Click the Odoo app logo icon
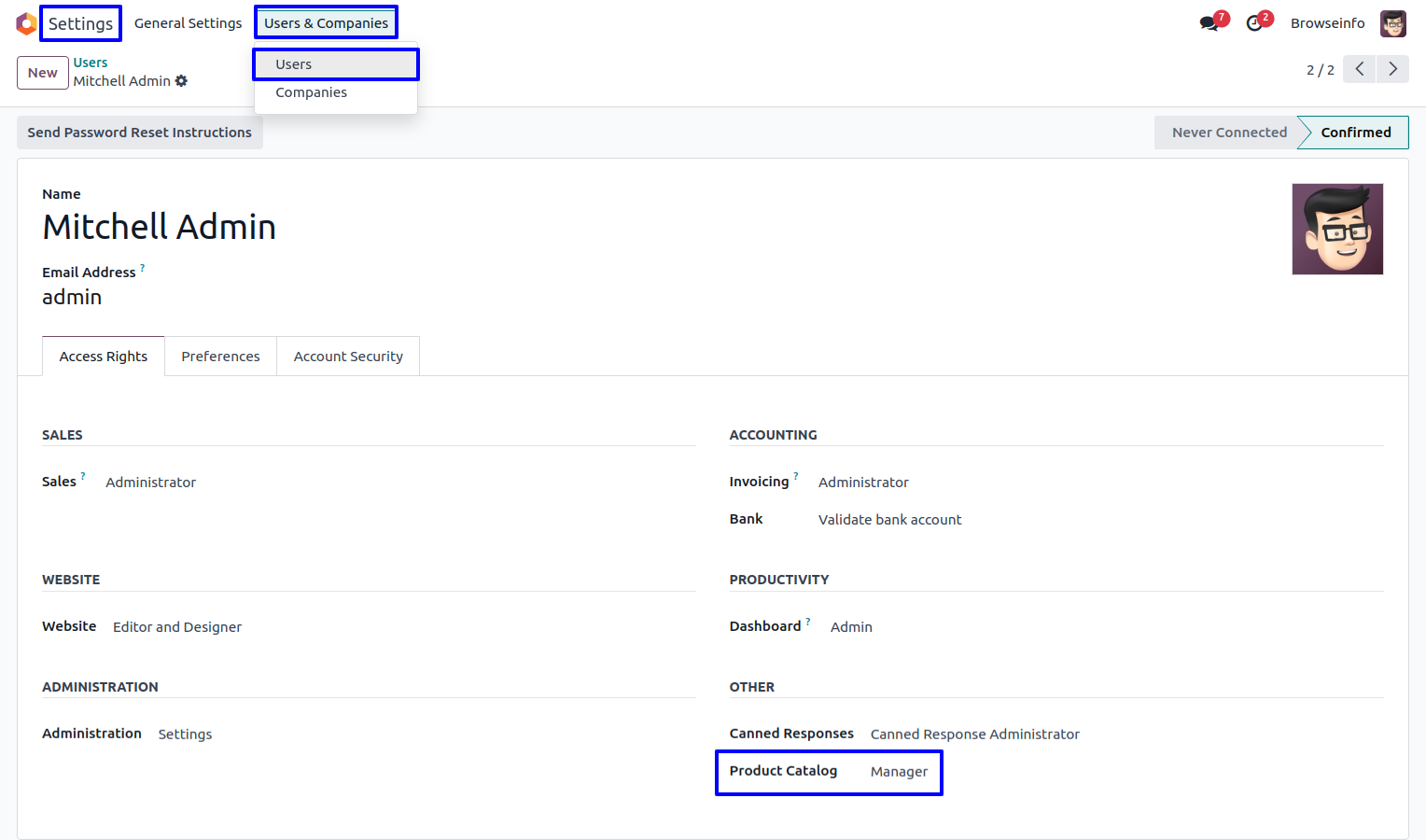This screenshot has width=1426, height=840. (x=26, y=23)
